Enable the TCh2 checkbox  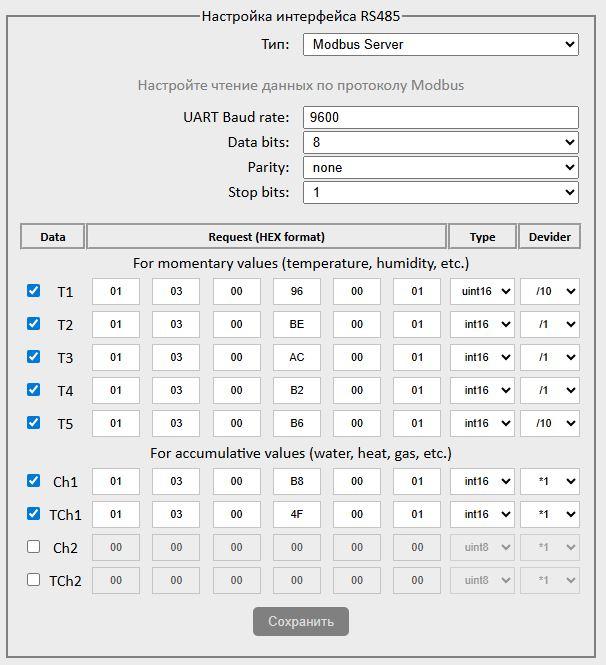[34, 580]
